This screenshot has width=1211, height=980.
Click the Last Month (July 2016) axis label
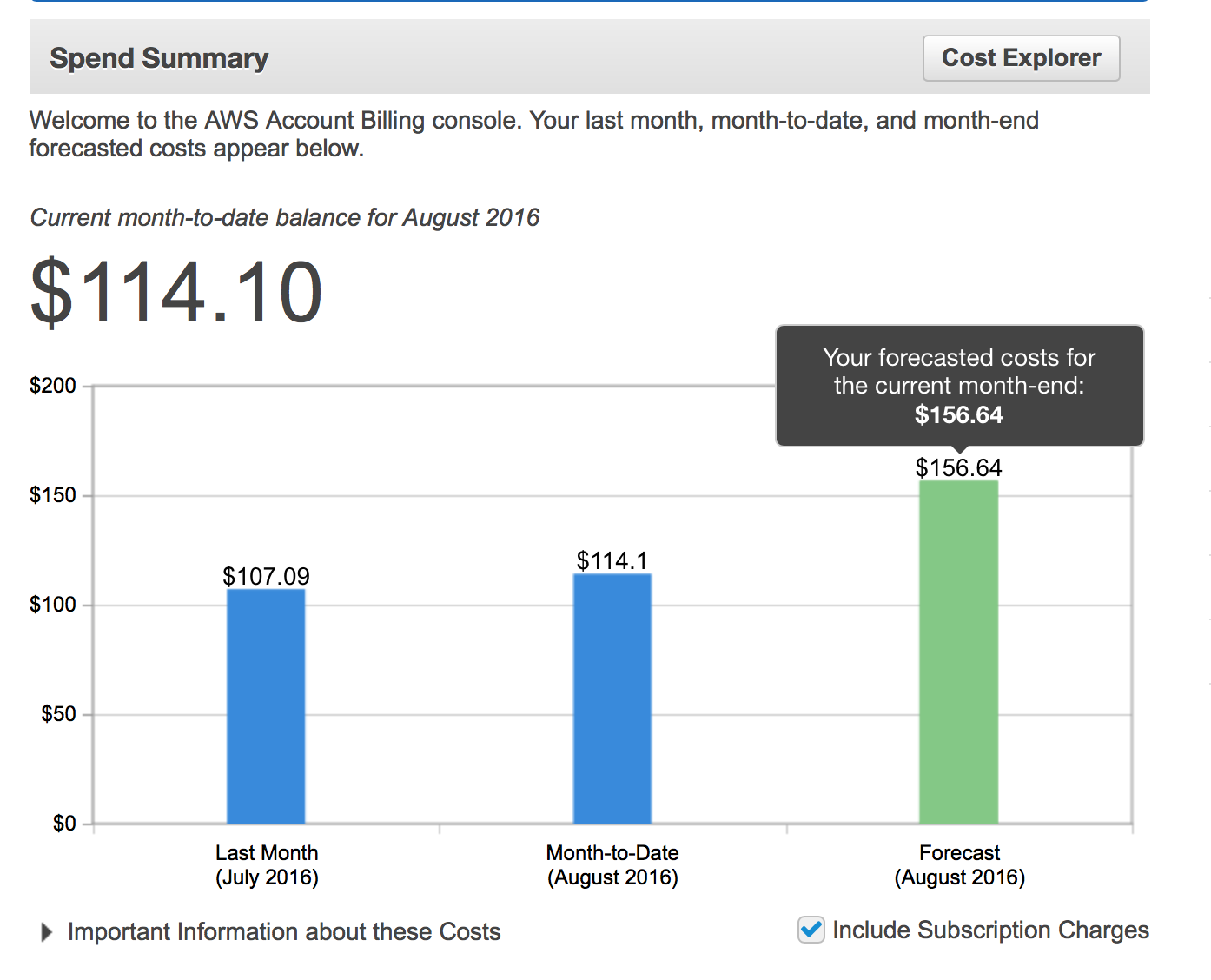[267, 864]
